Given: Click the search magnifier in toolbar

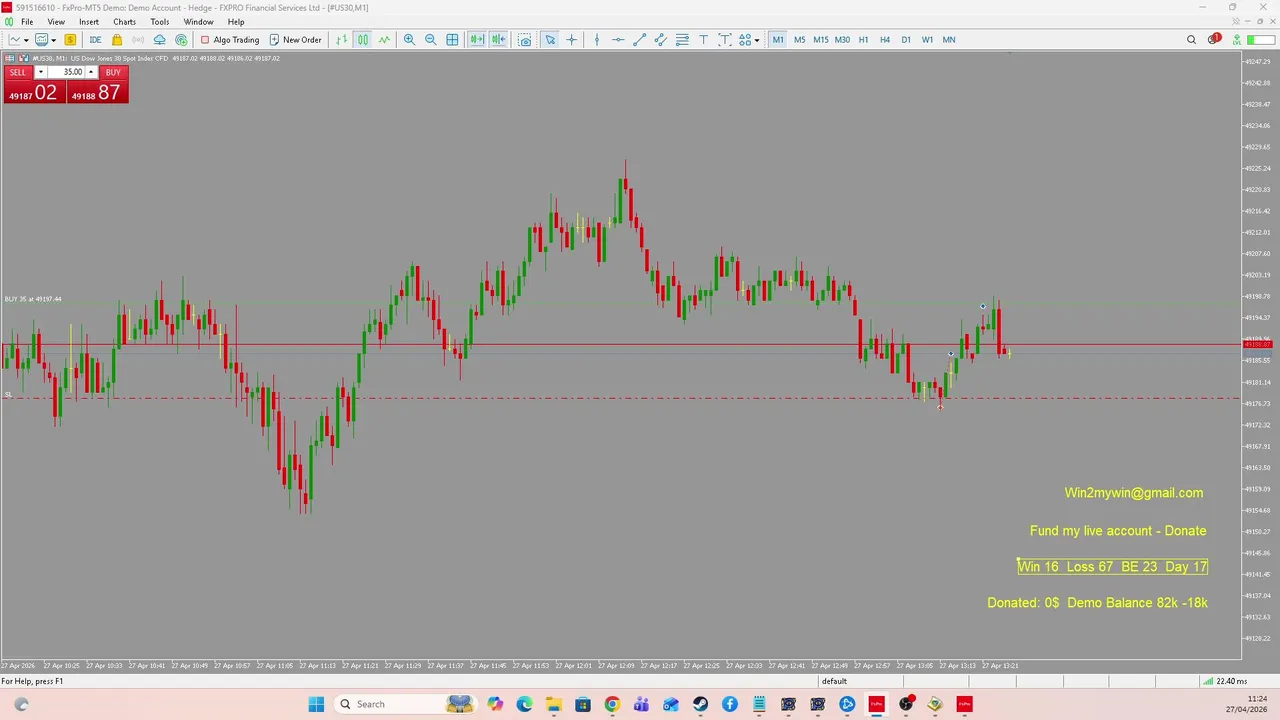Looking at the screenshot, I should coord(1191,40).
